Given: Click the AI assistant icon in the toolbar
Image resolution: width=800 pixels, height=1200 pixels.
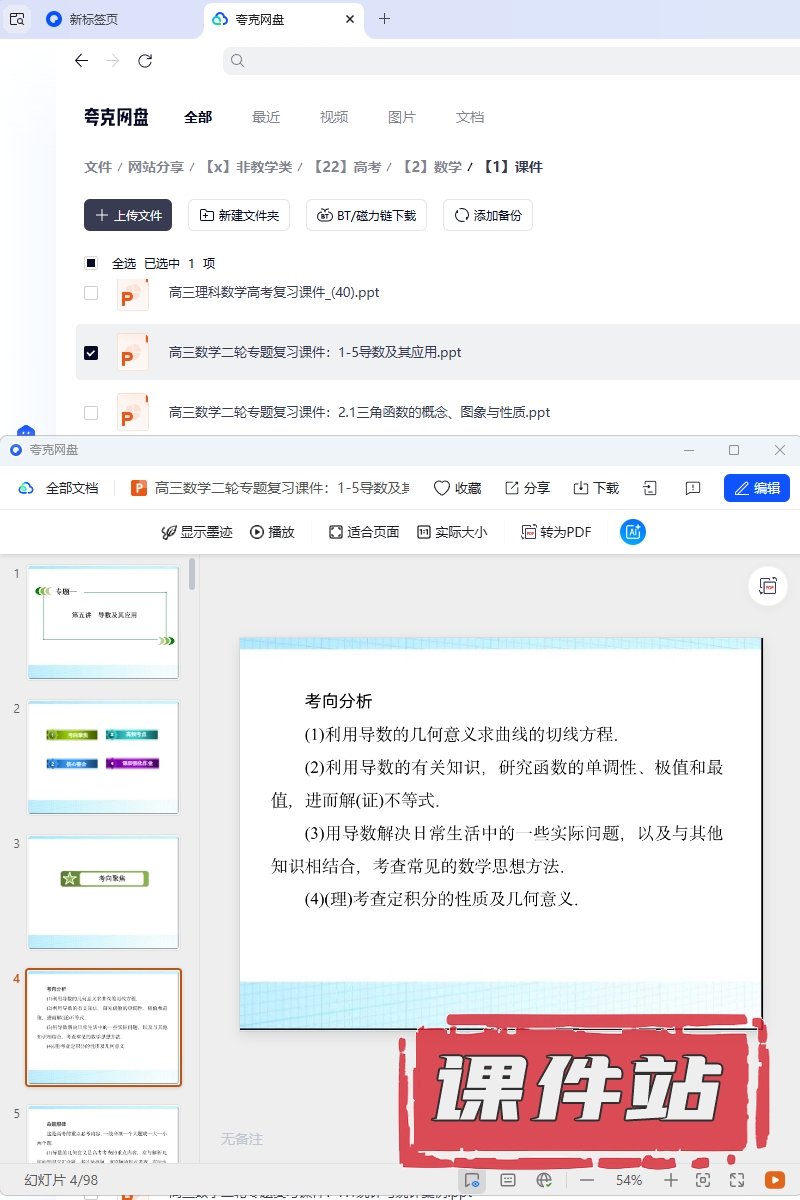Looking at the screenshot, I should (633, 532).
